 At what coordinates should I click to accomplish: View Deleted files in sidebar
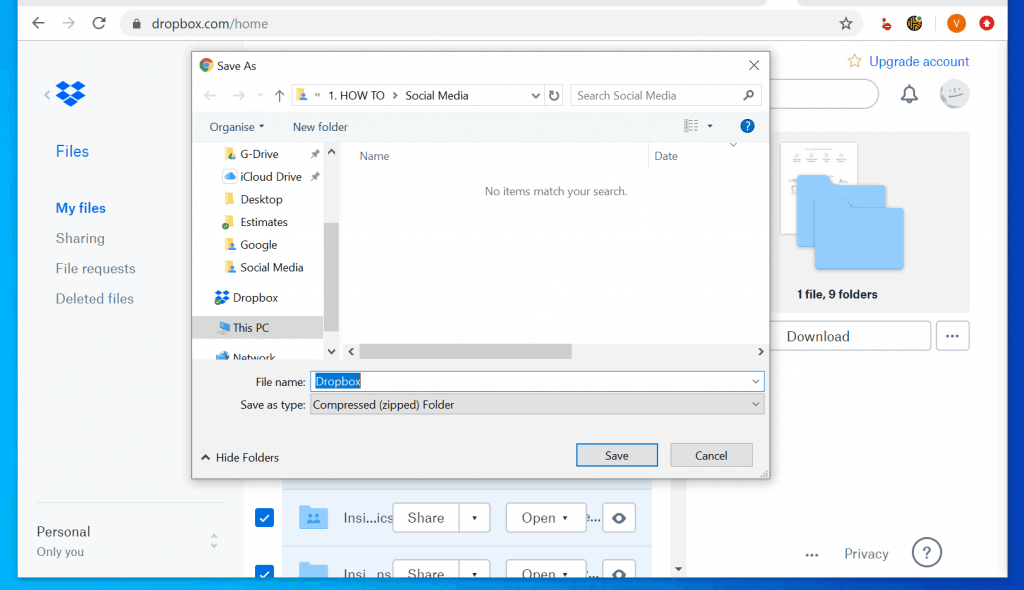pyautogui.click(x=95, y=299)
